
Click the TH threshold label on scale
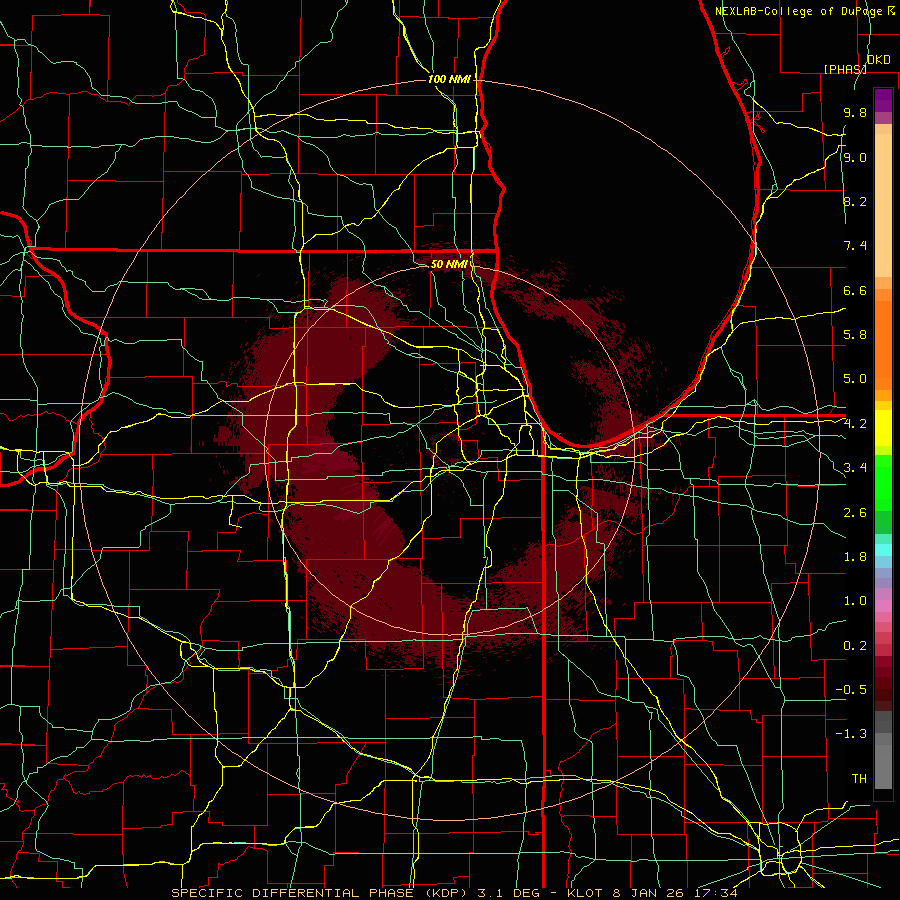(859, 779)
